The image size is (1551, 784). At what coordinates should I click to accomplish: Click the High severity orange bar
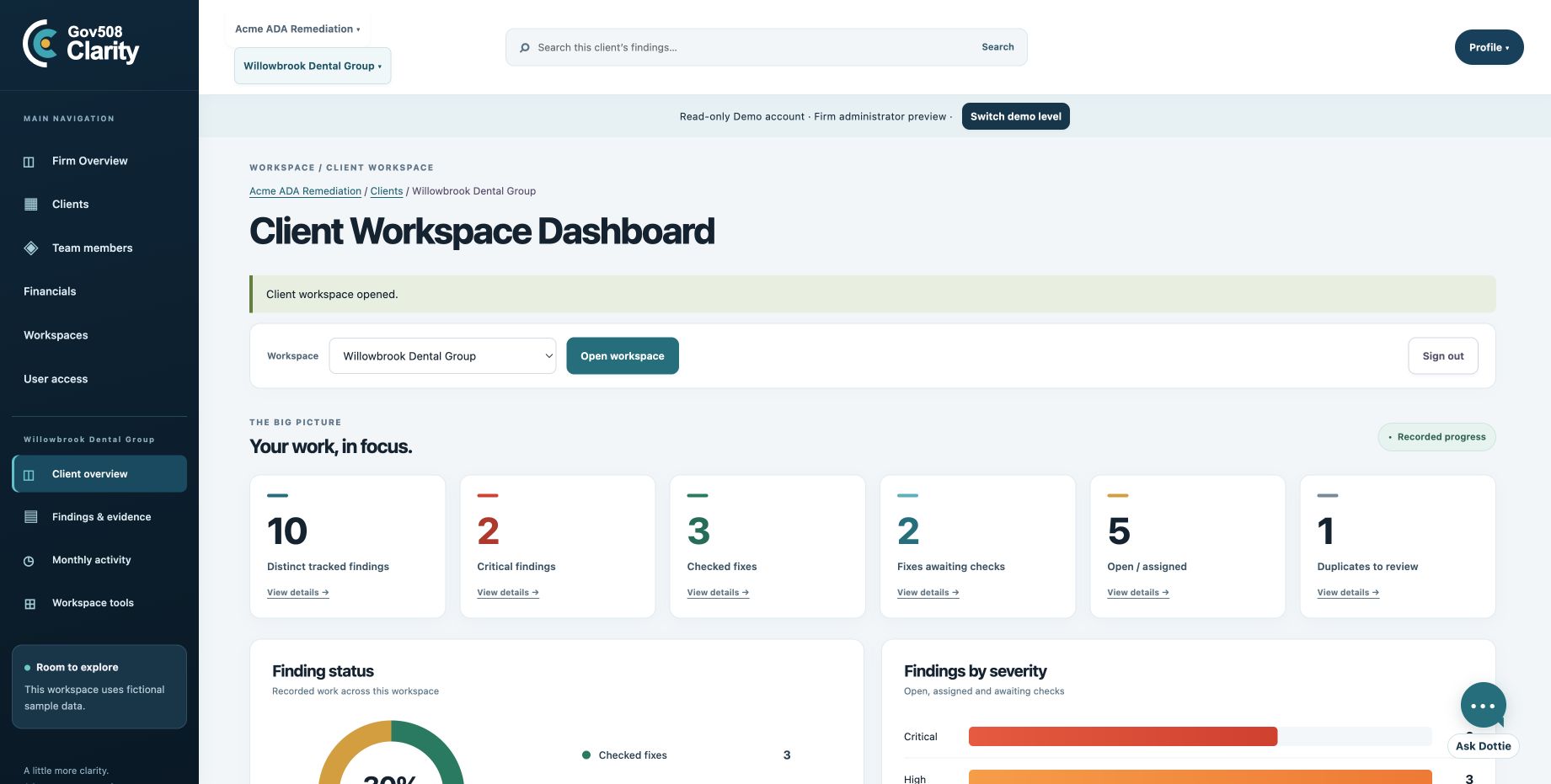(1200, 777)
